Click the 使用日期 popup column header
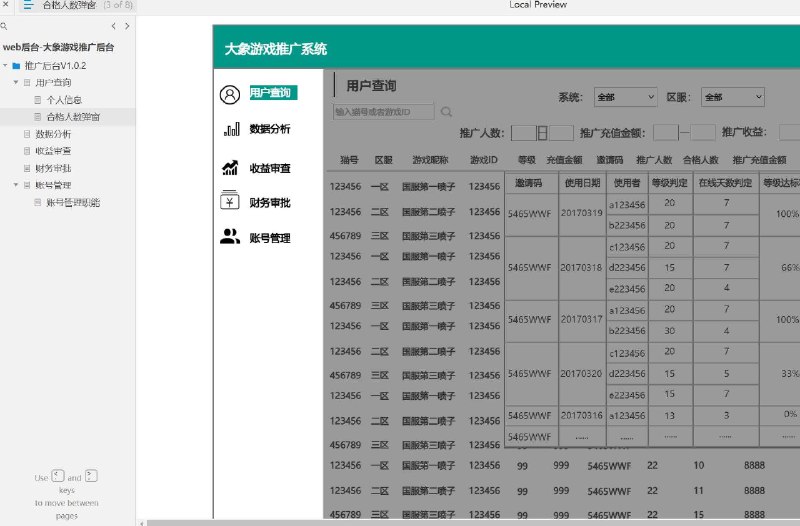Image resolution: width=800 pixels, height=526 pixels. (x=582, y=183)
